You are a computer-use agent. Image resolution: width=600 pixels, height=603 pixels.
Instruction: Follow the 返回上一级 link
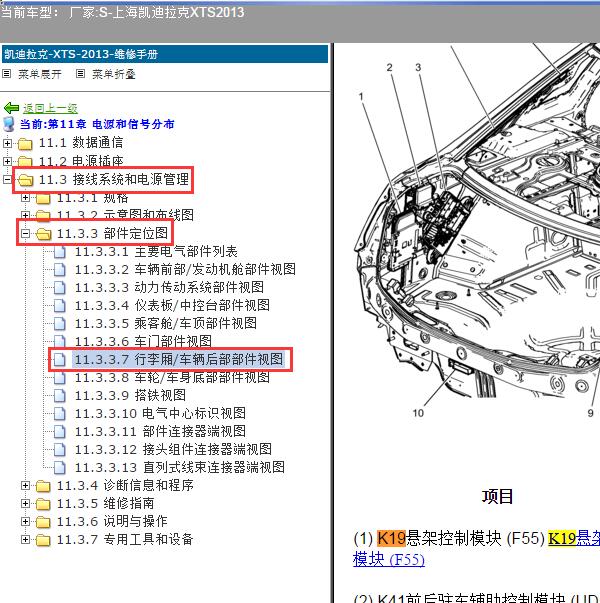50,108
